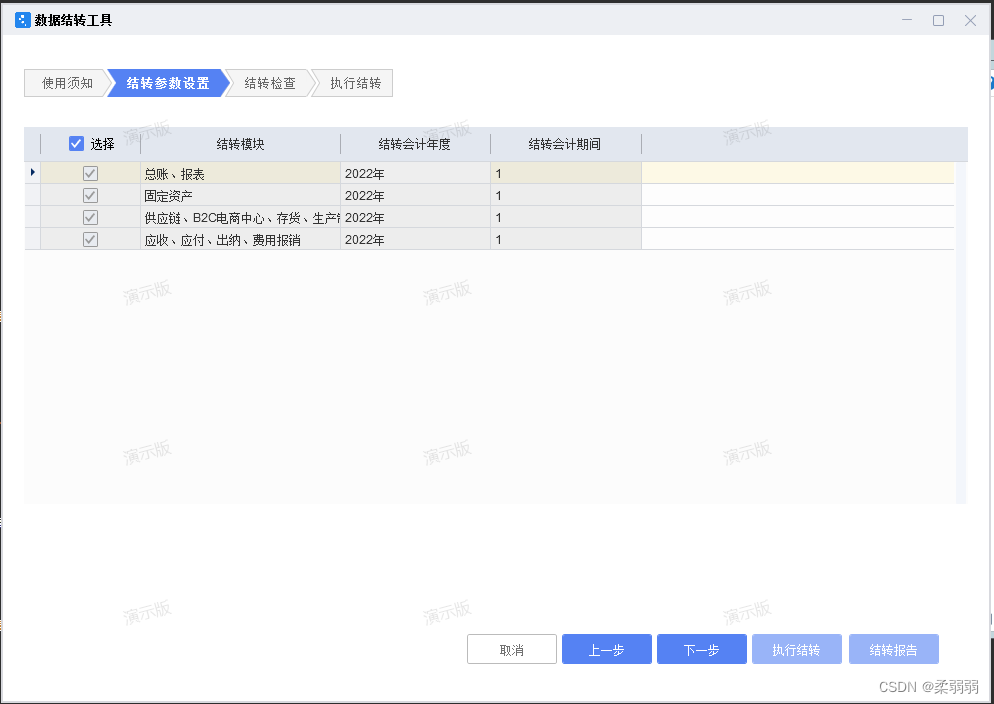Click the 上一步 button
The image size is (994, 704).
pos(606,648)
